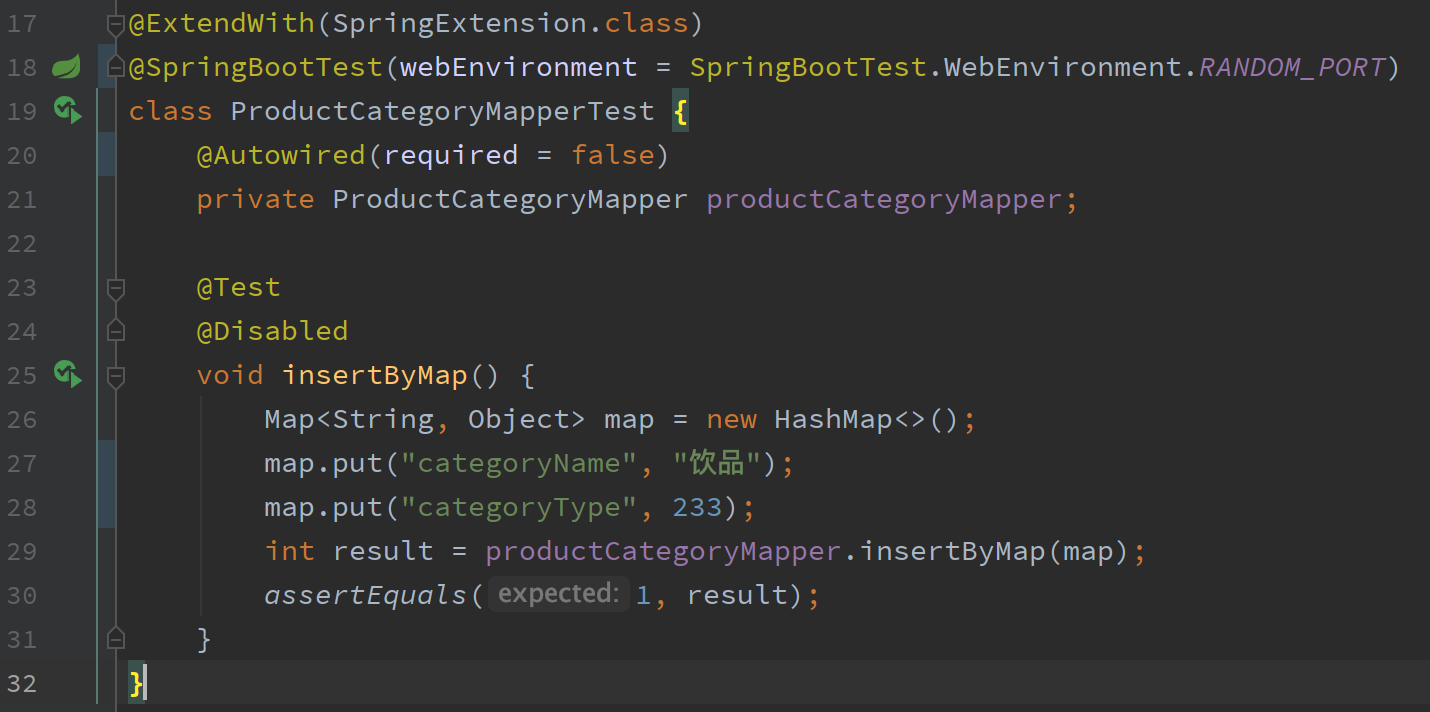
Task: Click the @Disabled annotation
Action: pos(273,331)
